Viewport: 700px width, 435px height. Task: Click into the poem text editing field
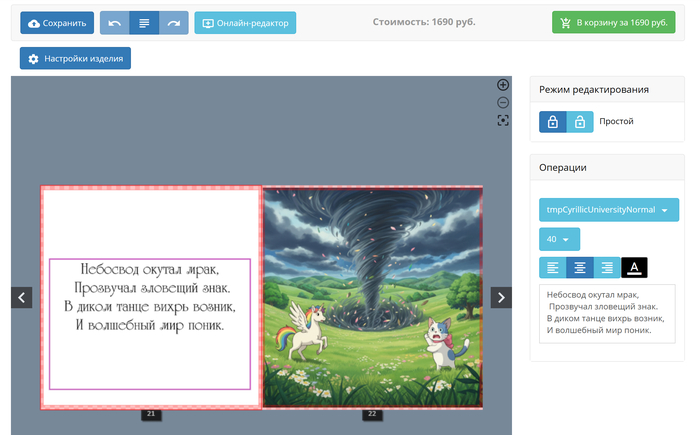tap(607, 313)
